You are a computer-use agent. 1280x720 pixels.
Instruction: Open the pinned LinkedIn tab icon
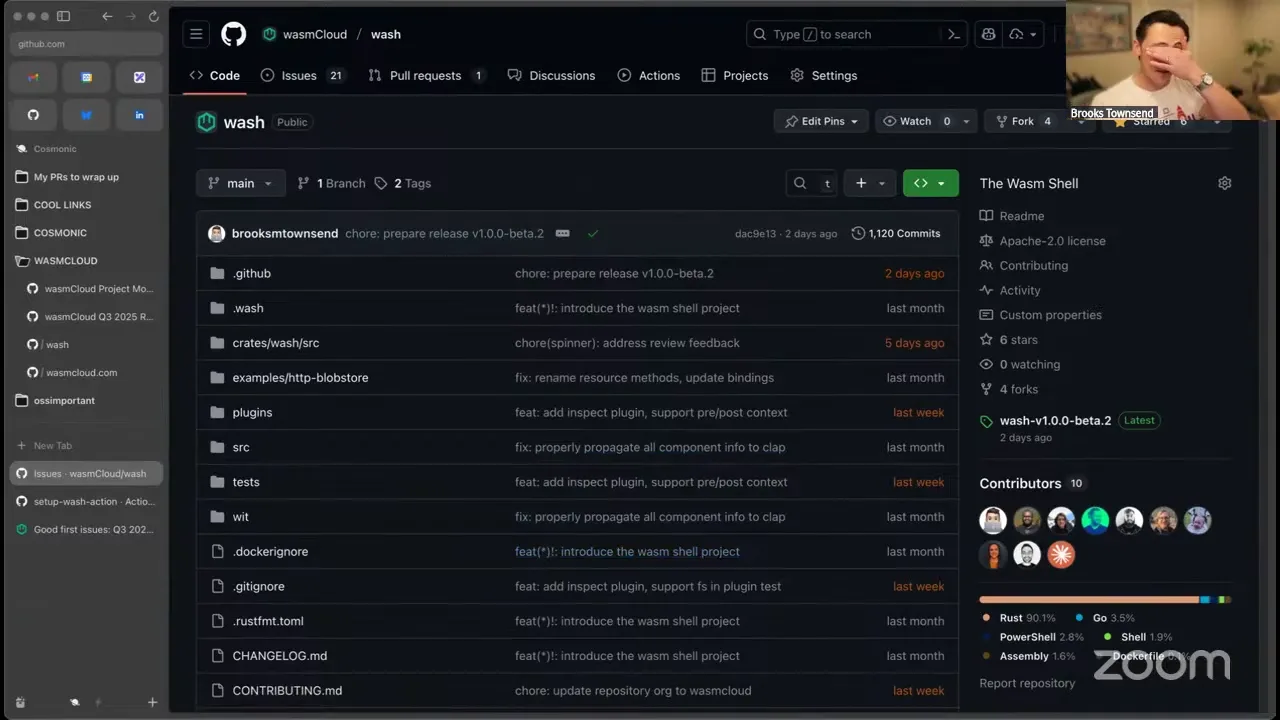139,115
